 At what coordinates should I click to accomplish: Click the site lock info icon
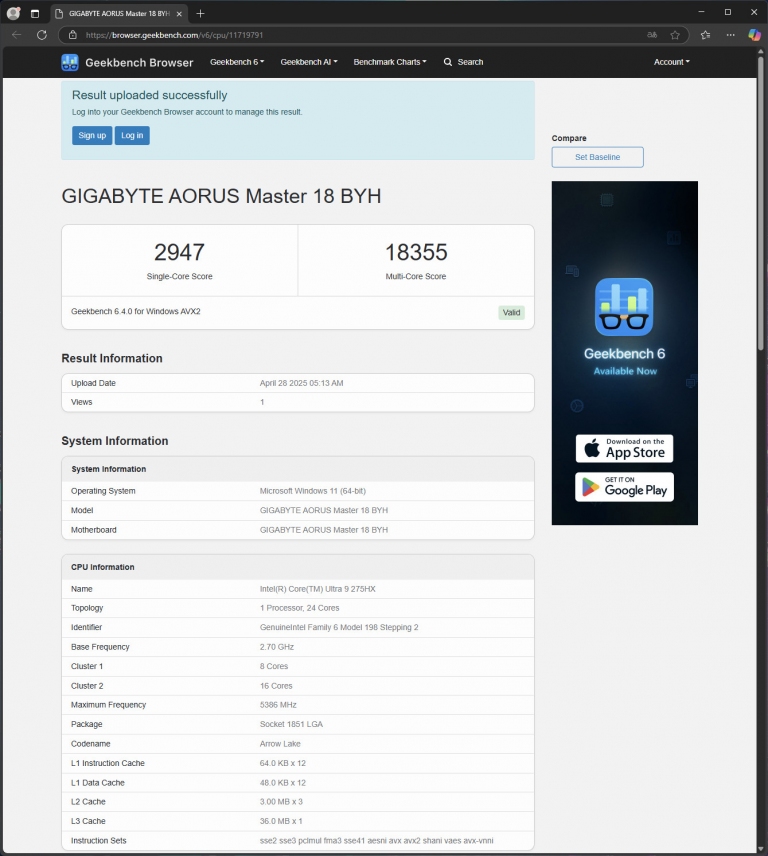point(73,35)
